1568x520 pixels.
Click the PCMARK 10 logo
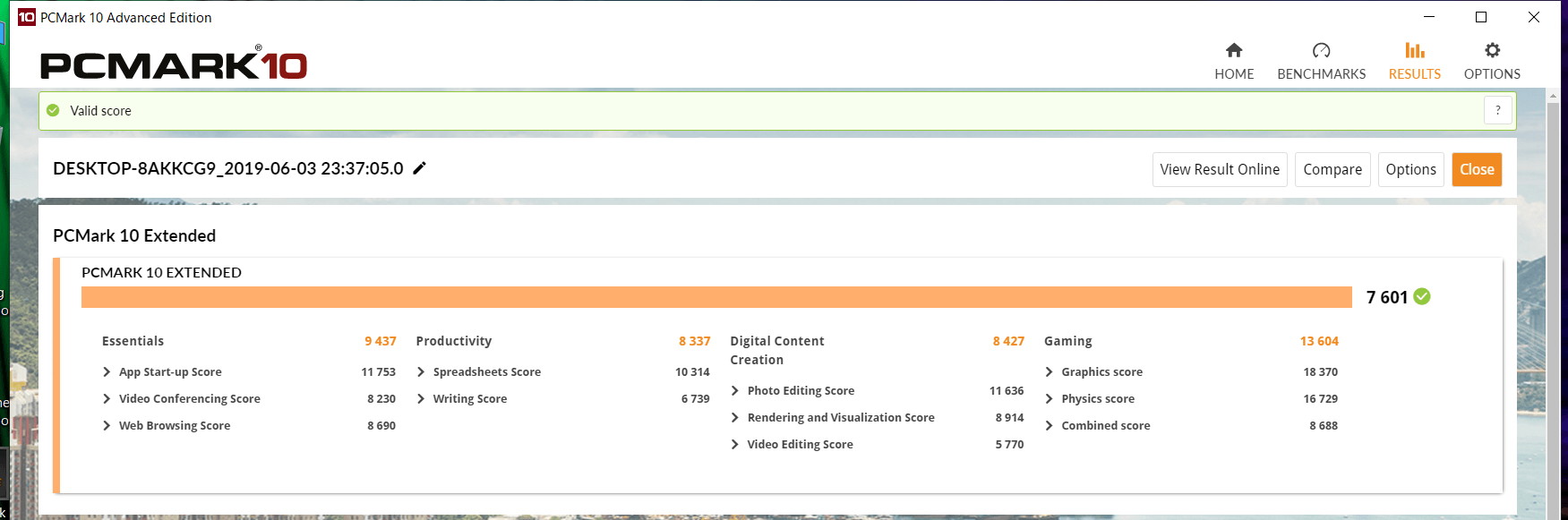pyautogui.click(x=174, y=63)
